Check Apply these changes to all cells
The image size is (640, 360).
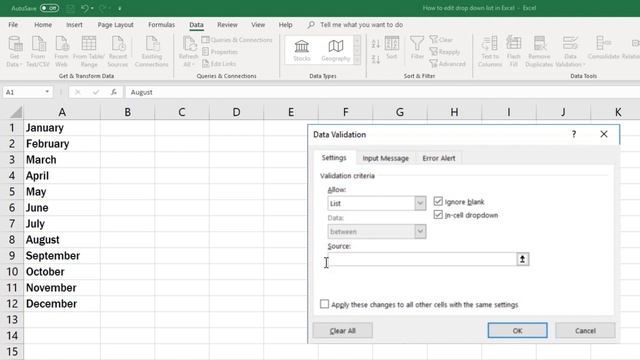tap(324, 304)
